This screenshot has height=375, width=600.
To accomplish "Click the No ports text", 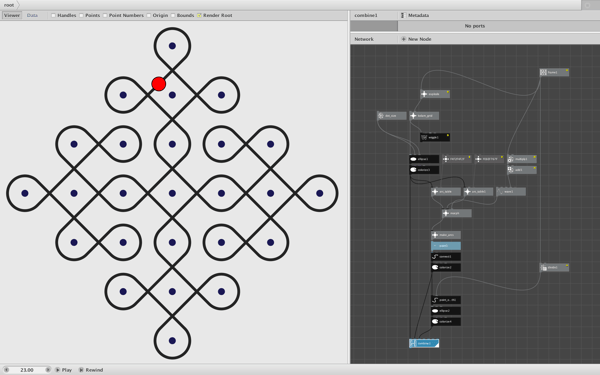I will click(474, 26).
